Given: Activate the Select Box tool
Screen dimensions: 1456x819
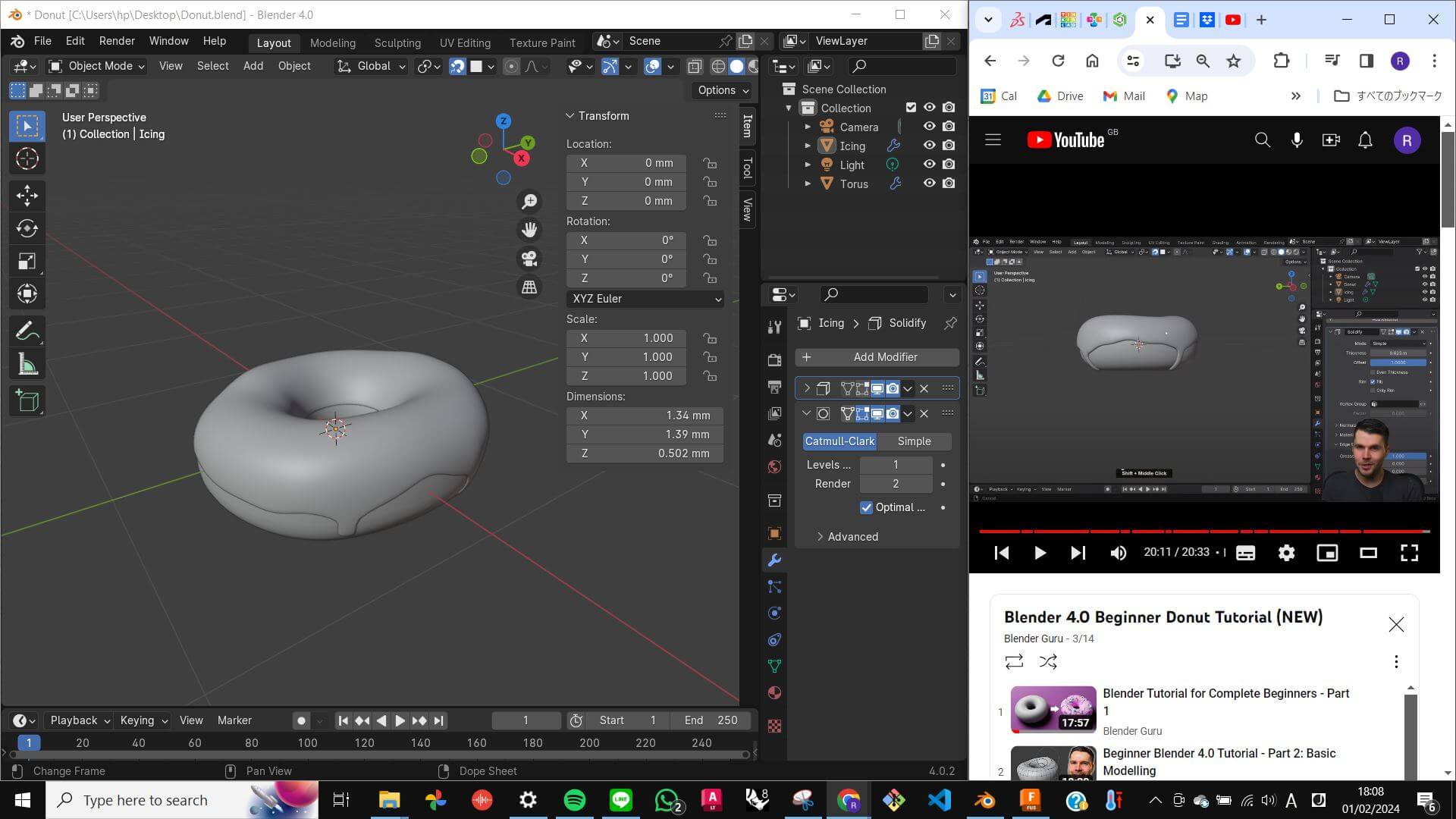Looking at the screenshot, I should (x=27, y=126).
